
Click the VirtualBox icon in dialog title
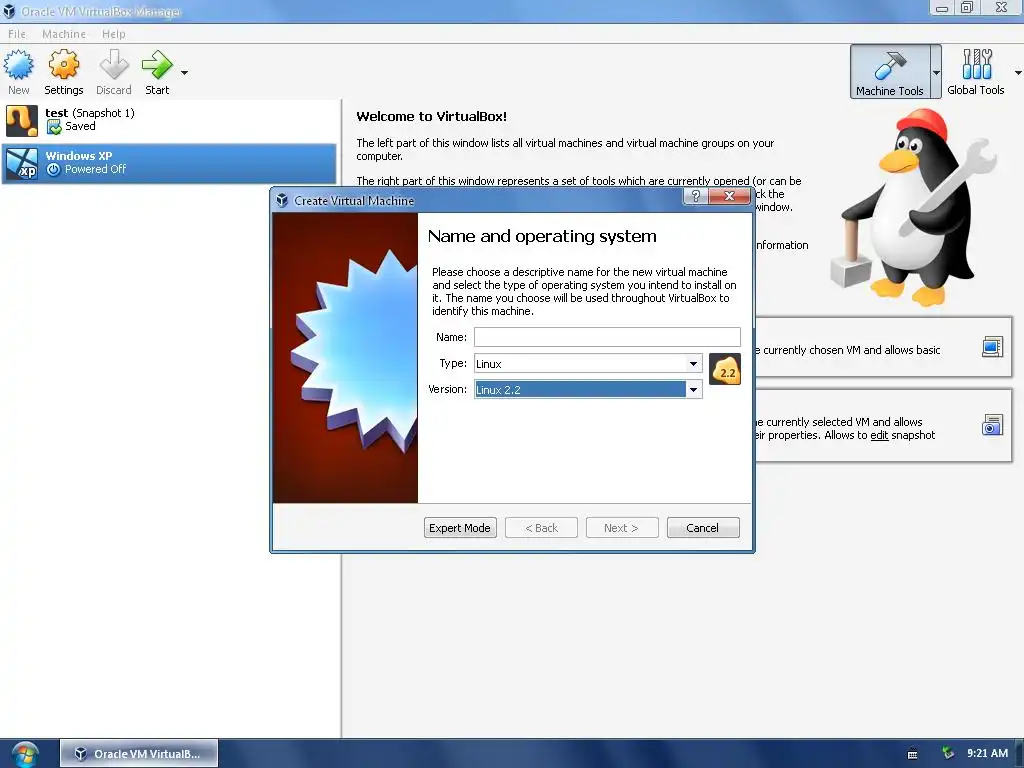coord(282,200)
